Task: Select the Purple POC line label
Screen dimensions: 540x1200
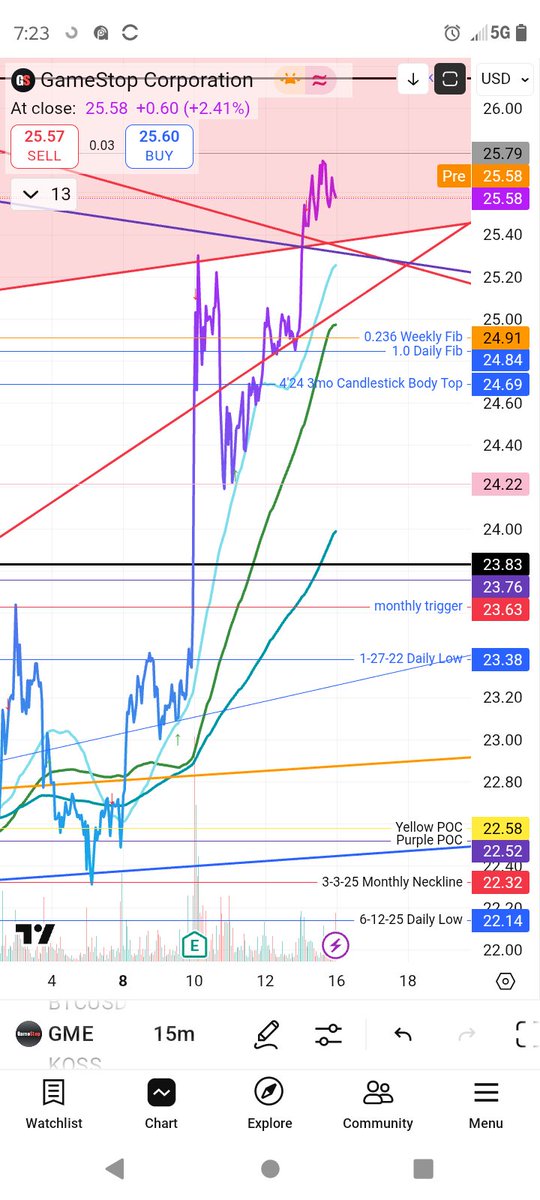Action: click(x=430, y=840)
